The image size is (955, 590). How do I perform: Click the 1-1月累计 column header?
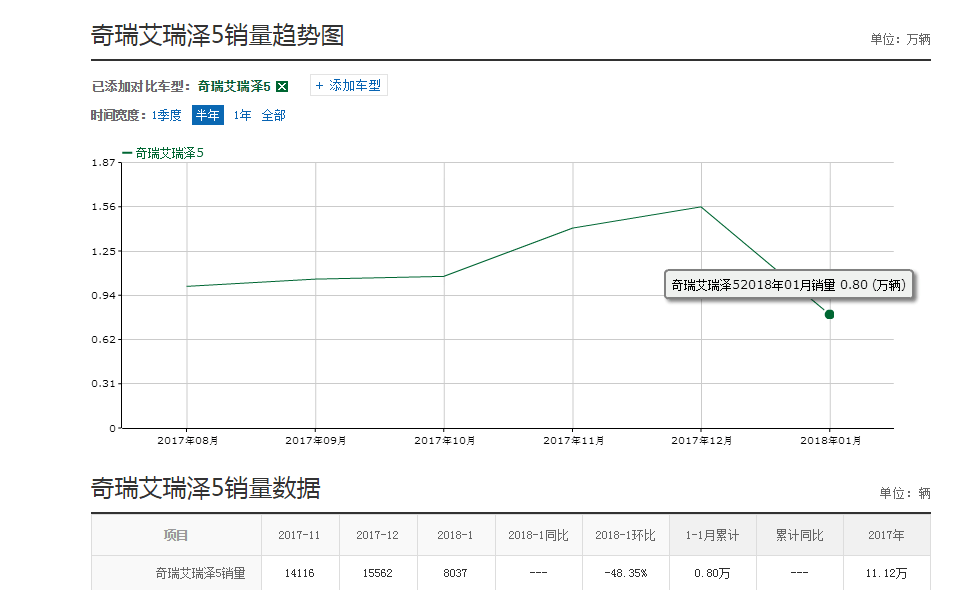pos(713,535)
